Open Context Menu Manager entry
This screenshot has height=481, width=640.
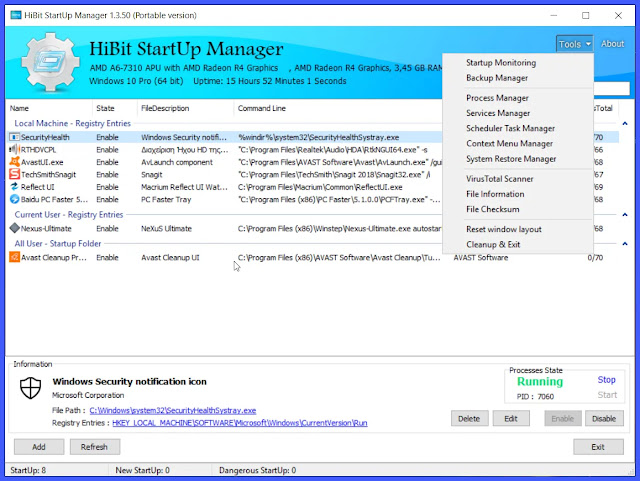[x=509, y=143]
